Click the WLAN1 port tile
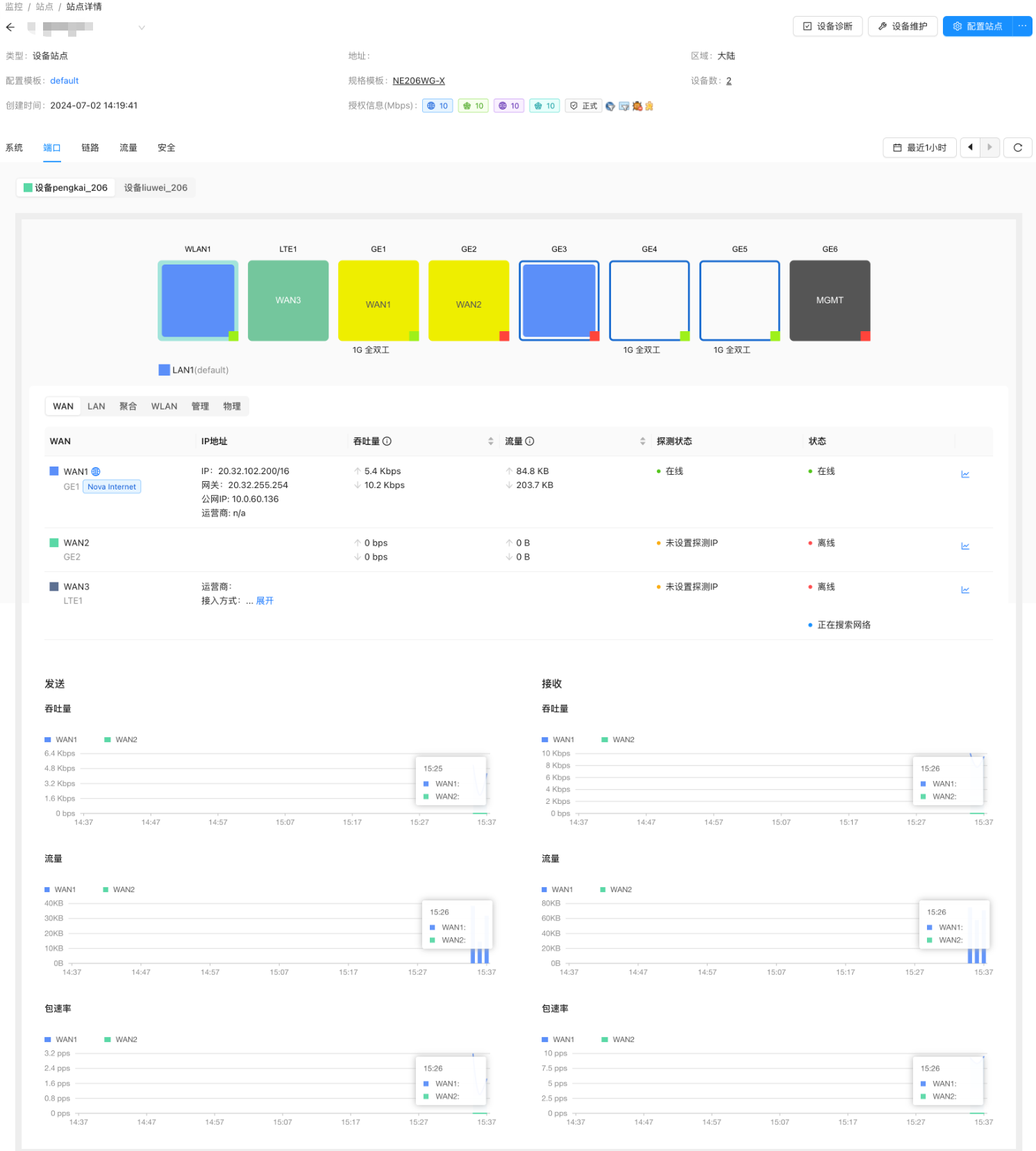1036x1151 pixels. (198, 301)
